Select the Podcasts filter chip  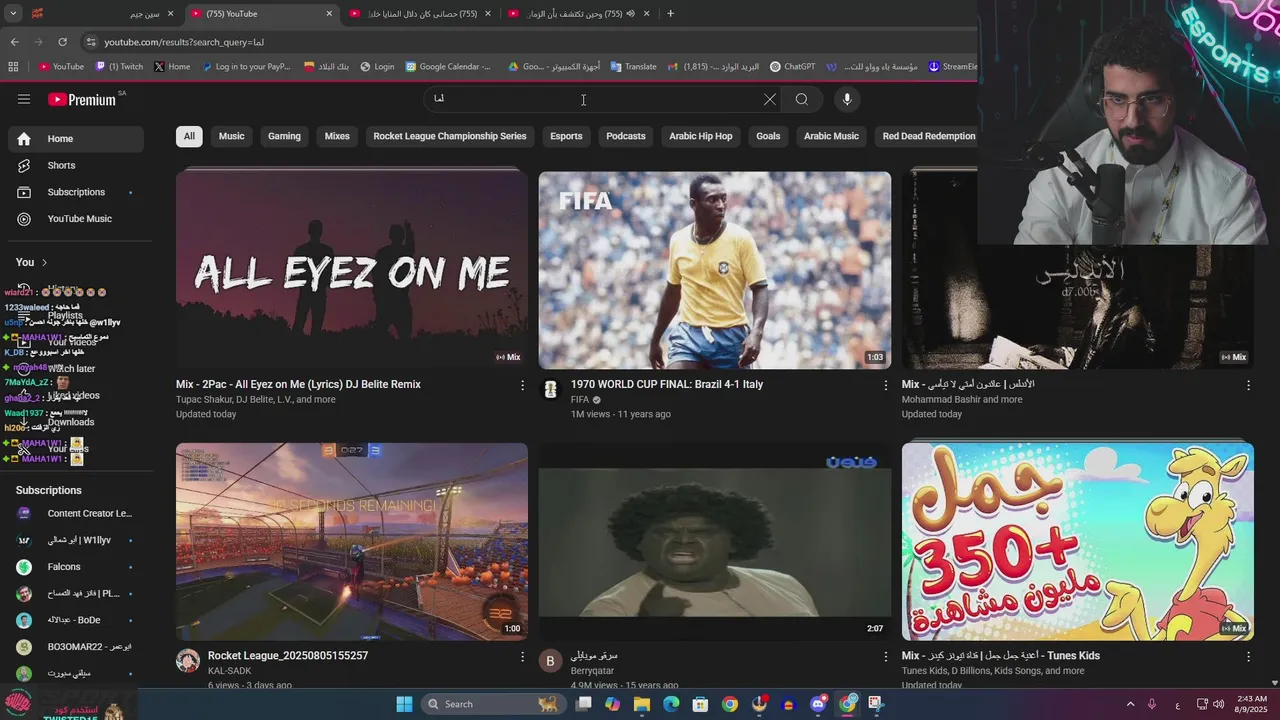626,136
